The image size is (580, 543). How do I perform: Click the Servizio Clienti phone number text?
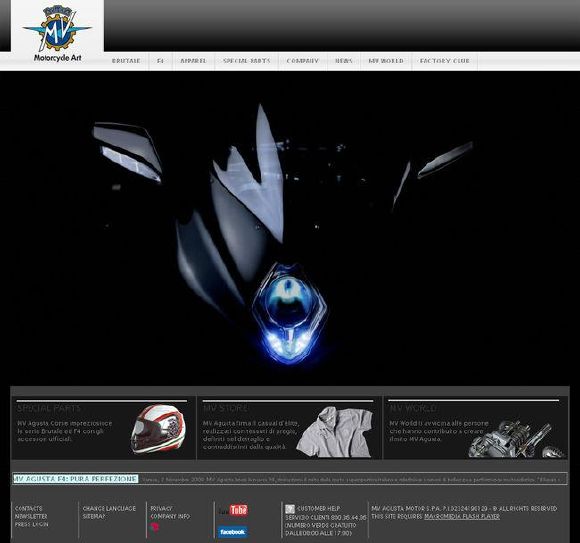click(326, 517)
